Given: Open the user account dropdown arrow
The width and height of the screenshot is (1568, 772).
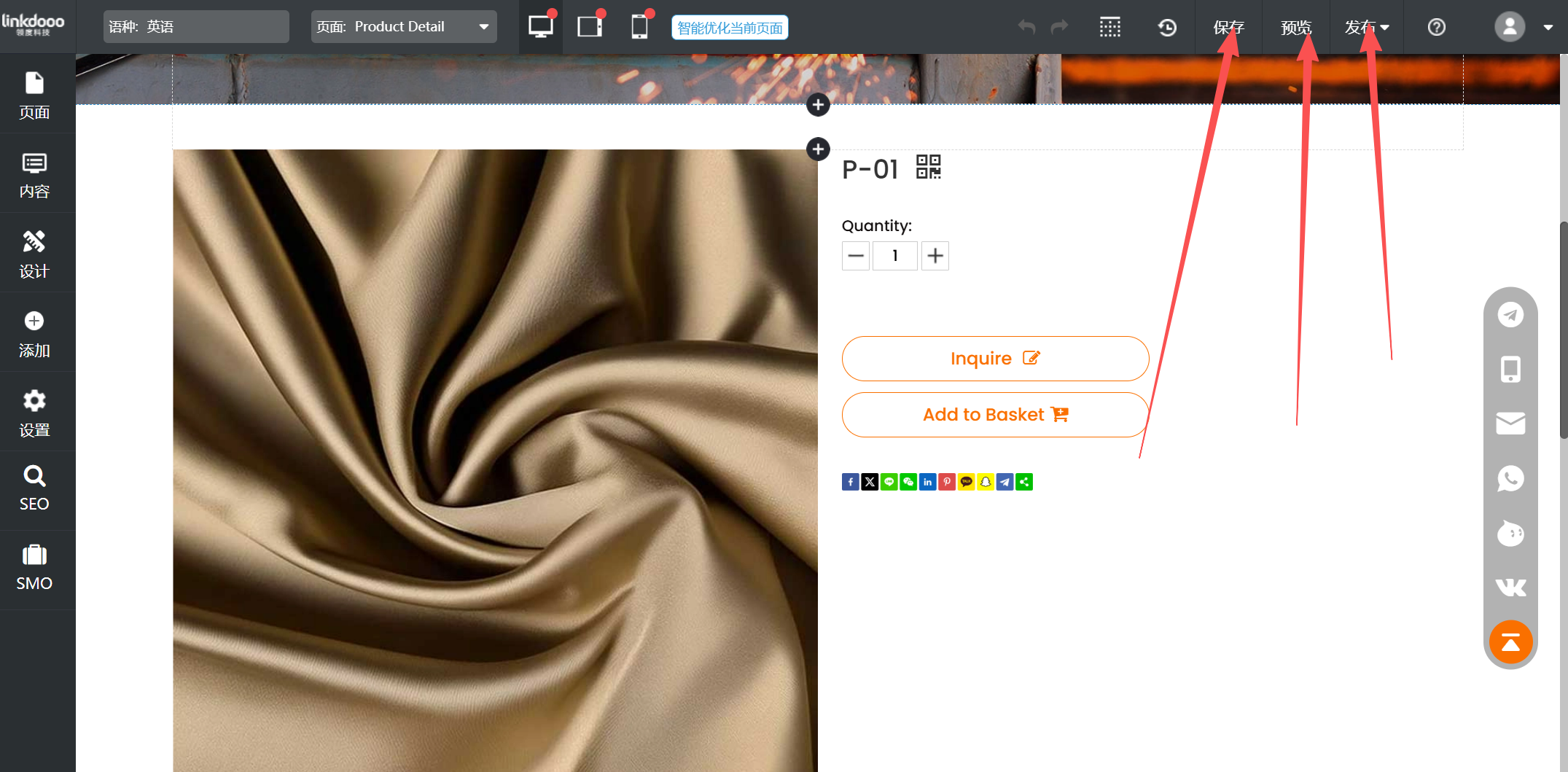Looking at the screenshot, I should click(1548, 28).
